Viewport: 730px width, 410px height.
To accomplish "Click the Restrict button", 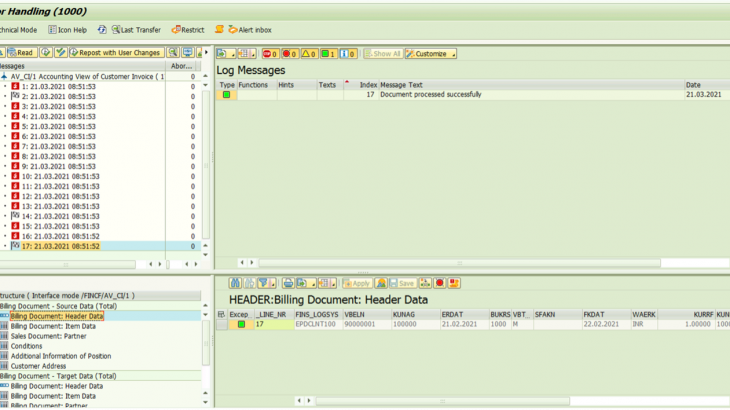I will 188,30.
